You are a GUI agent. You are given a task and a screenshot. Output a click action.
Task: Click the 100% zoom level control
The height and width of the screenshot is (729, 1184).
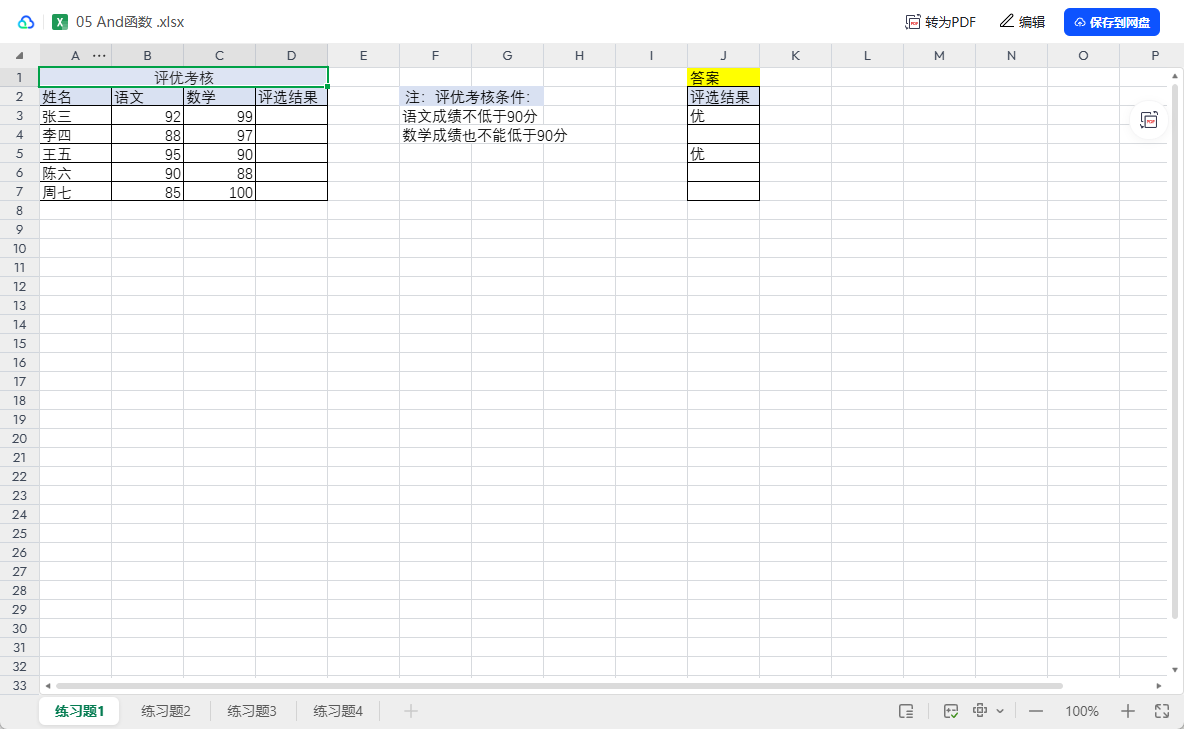[x=1081, y=710]
